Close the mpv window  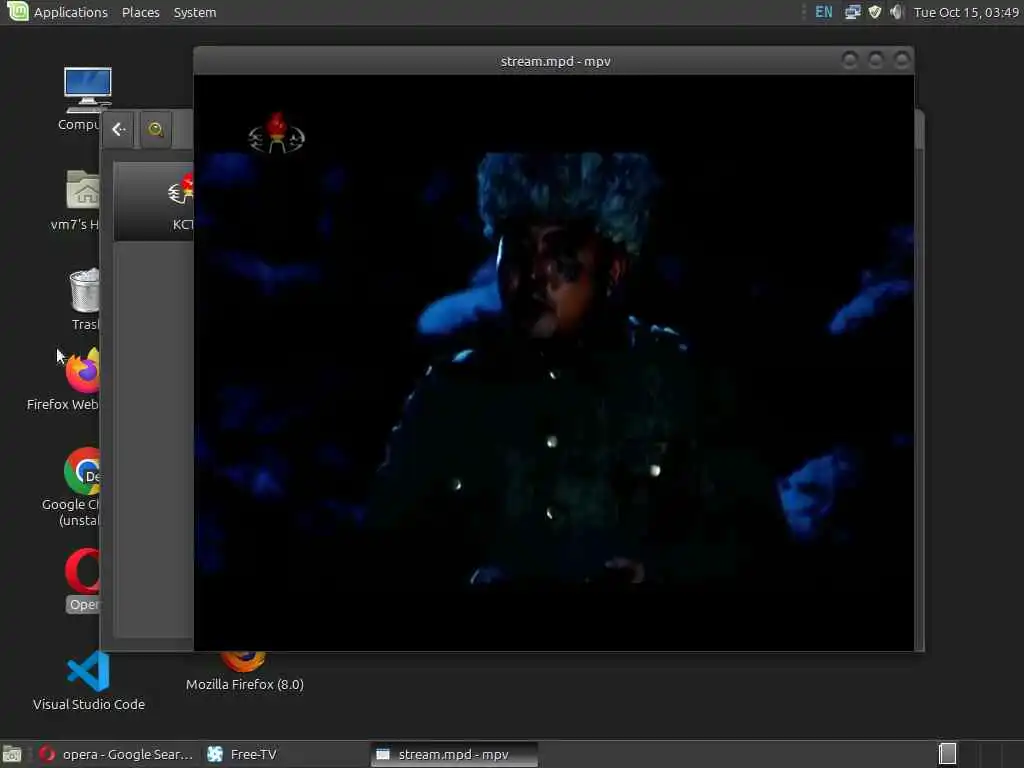902,61
